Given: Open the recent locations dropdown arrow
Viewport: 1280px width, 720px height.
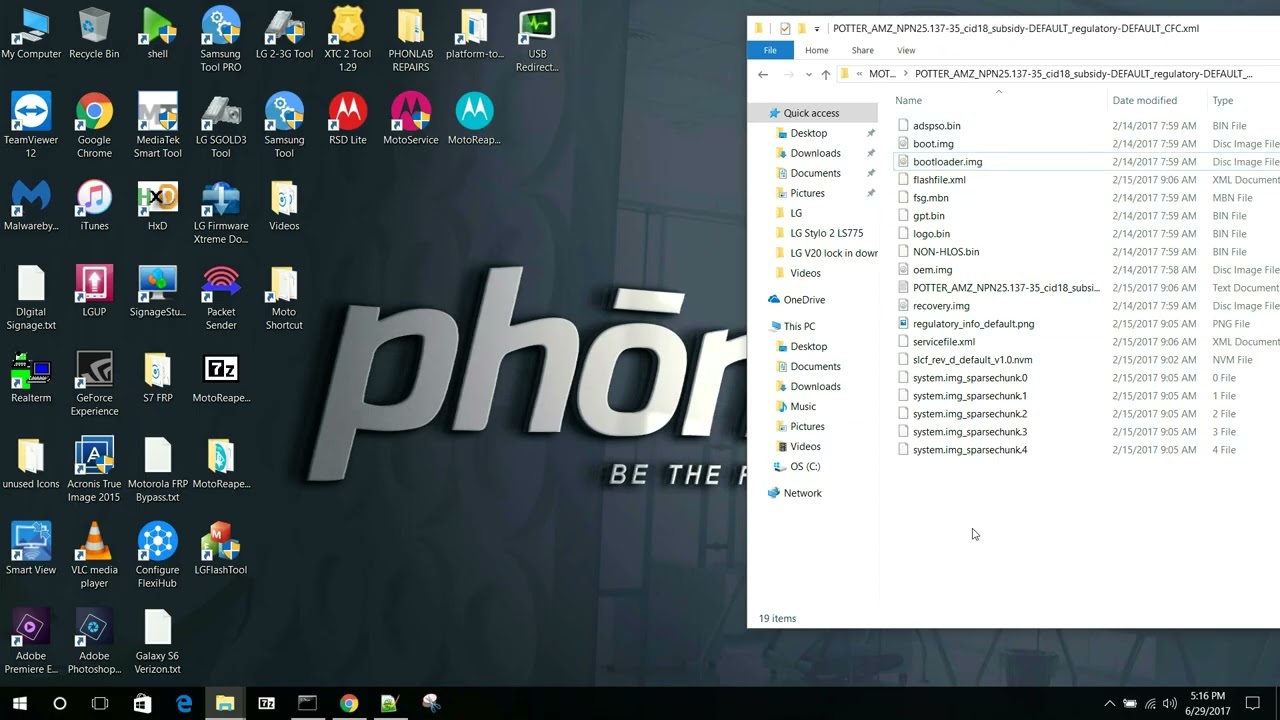Looking at the screenshot, I should [x=808, y=75].
